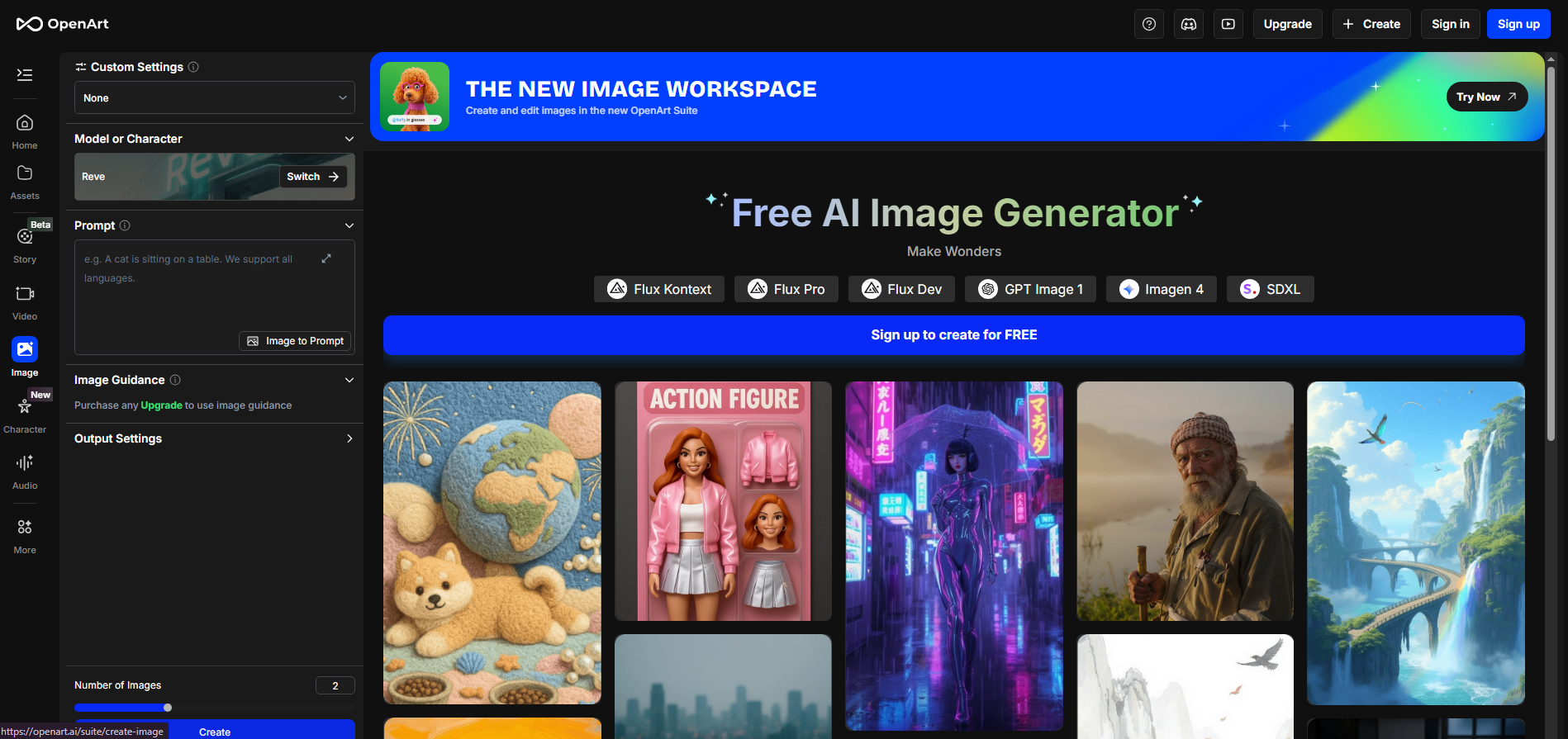Select the Flux Kontext model chip
Viewport: 1568px width, 739px height.
tap(659, 289)
